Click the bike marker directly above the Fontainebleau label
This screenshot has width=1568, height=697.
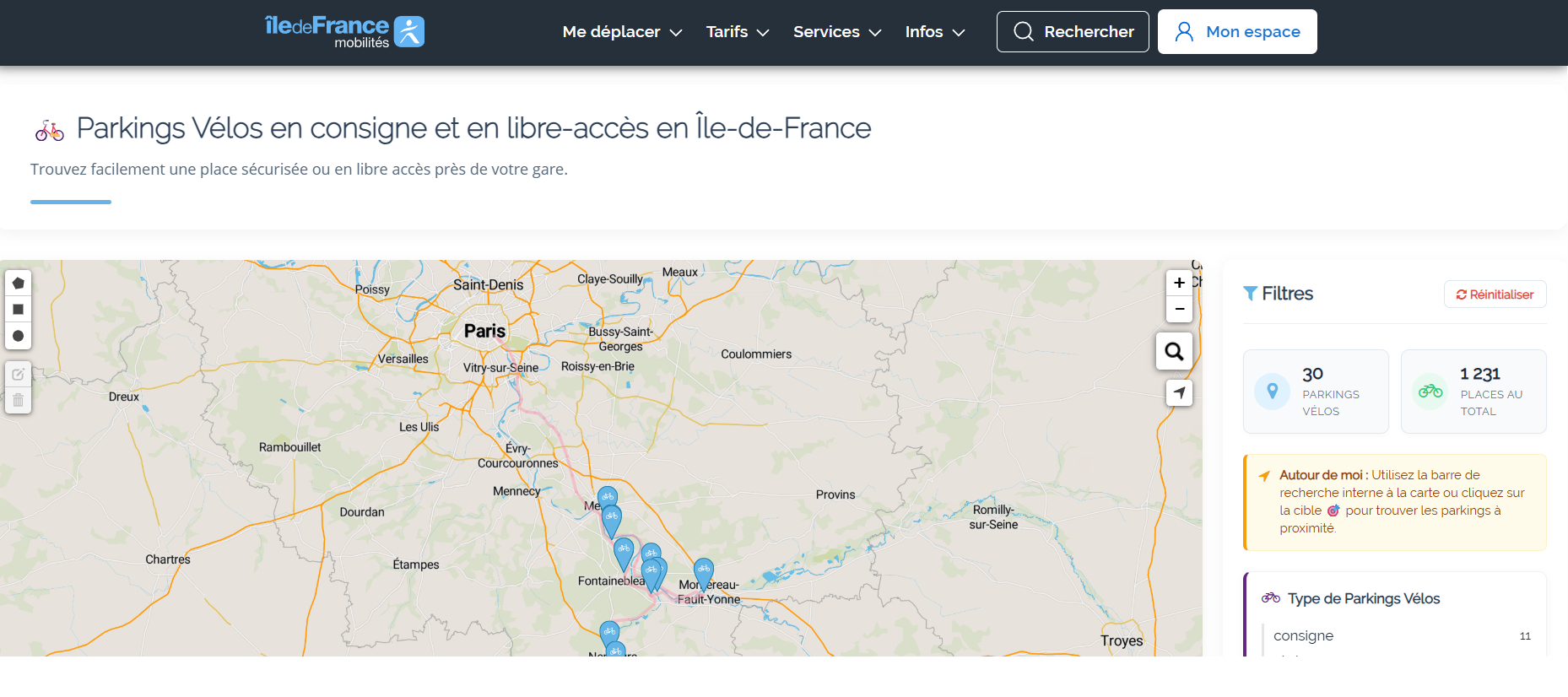click(x=624, y=554)
